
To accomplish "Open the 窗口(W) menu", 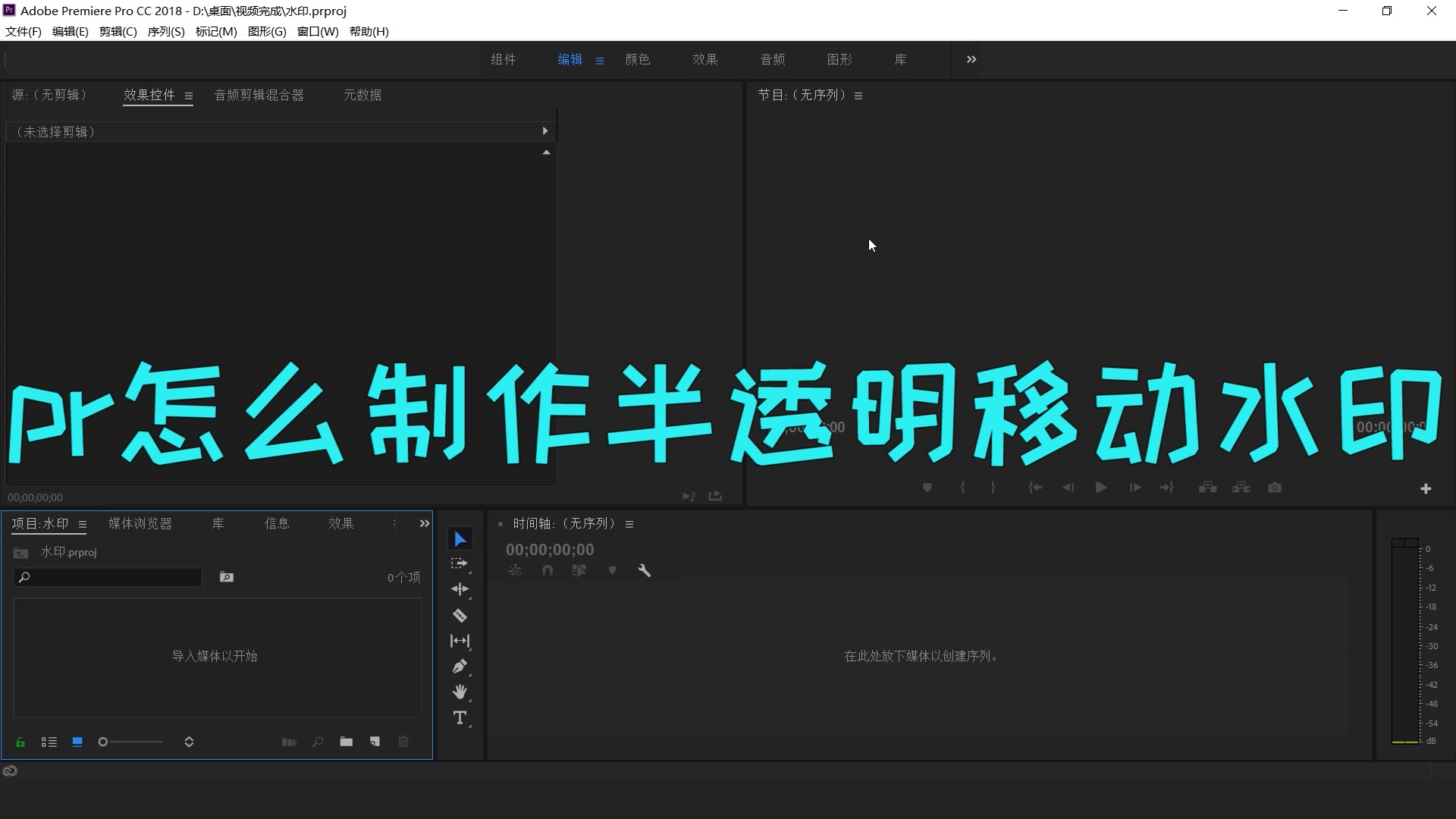I will [x=318, y=31].
